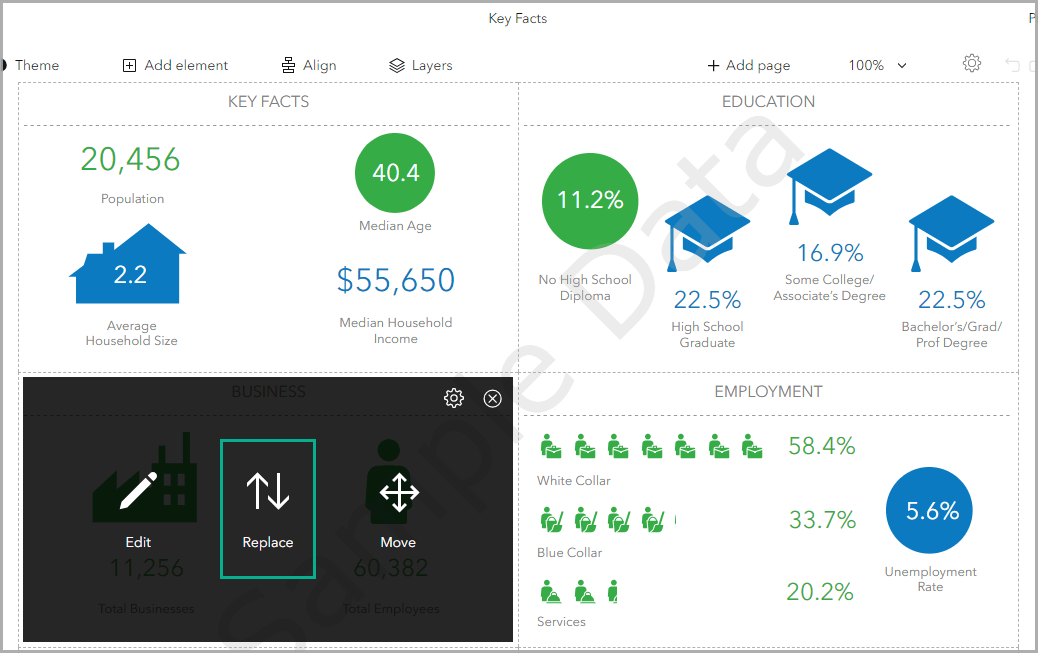Select the No High School Diploma label
The width and height of the screenshot is (1038, 653).
pyautogui.click(x=585, y=287)
